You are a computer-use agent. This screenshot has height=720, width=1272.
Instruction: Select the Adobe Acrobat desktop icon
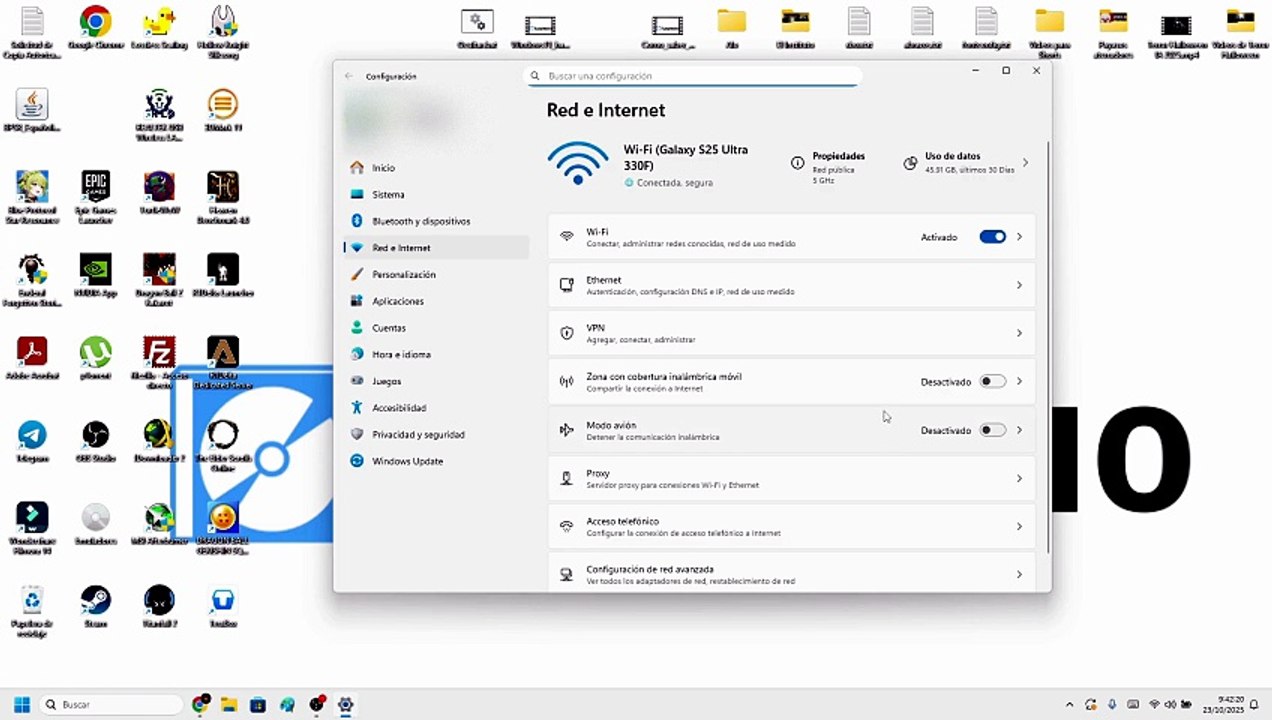point(32,358)
